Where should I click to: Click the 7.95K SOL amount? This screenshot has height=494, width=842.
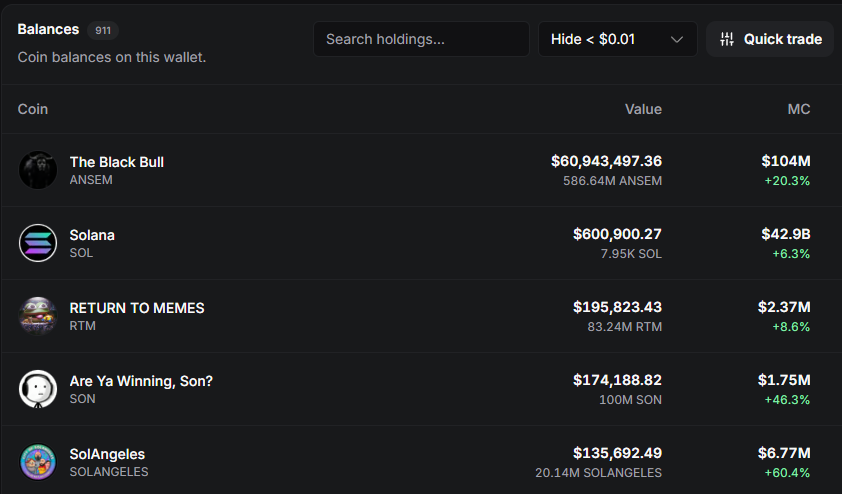[631, 254]
